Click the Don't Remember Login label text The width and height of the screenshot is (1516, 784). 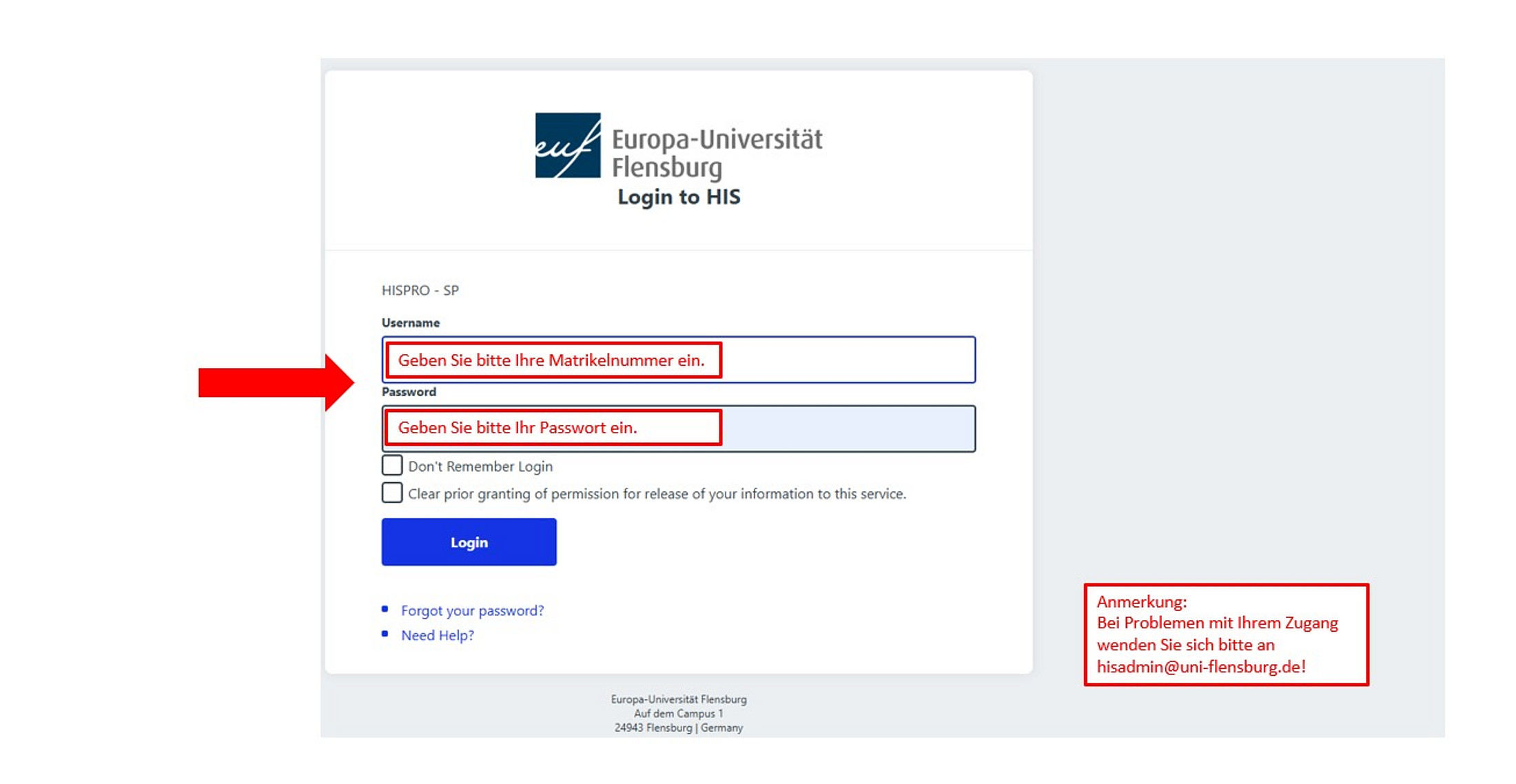click(x=480, y=466)
